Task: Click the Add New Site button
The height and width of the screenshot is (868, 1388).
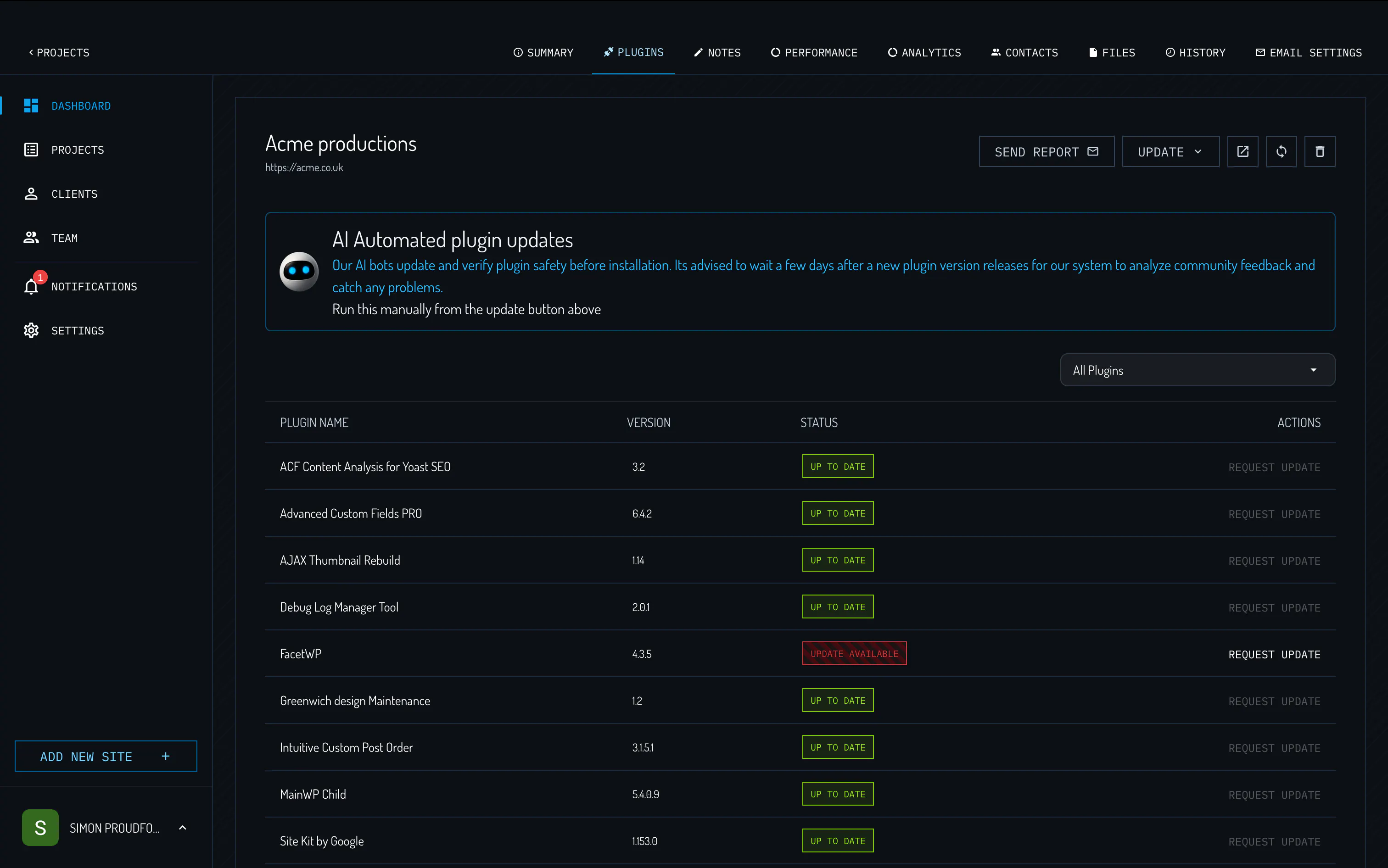Action: click(x=106, y=756)
